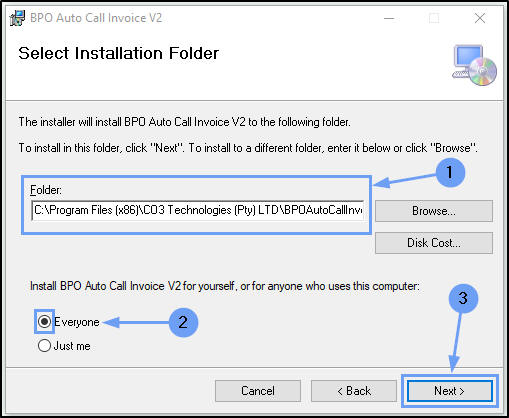This screenshot has height=418, width=509.
Task: Select the Everyone radio button
Action: point(44,322)
